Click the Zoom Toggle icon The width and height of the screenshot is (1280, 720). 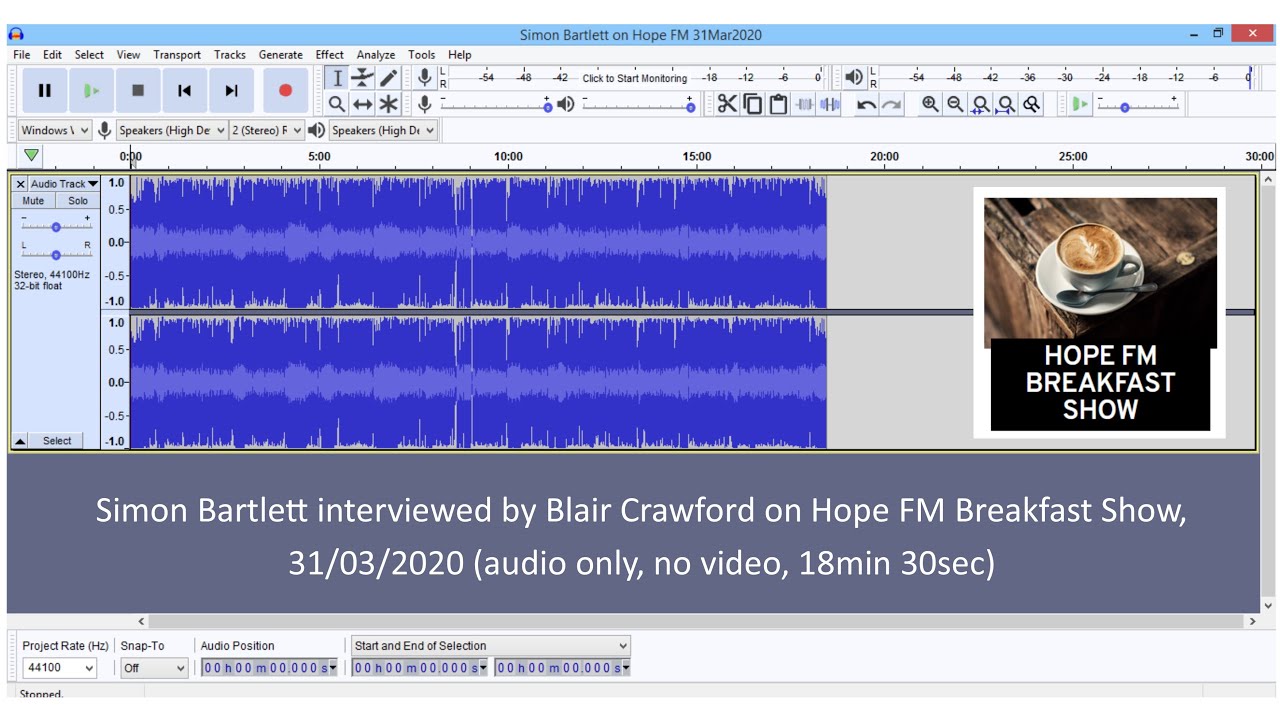point(1032,104)
